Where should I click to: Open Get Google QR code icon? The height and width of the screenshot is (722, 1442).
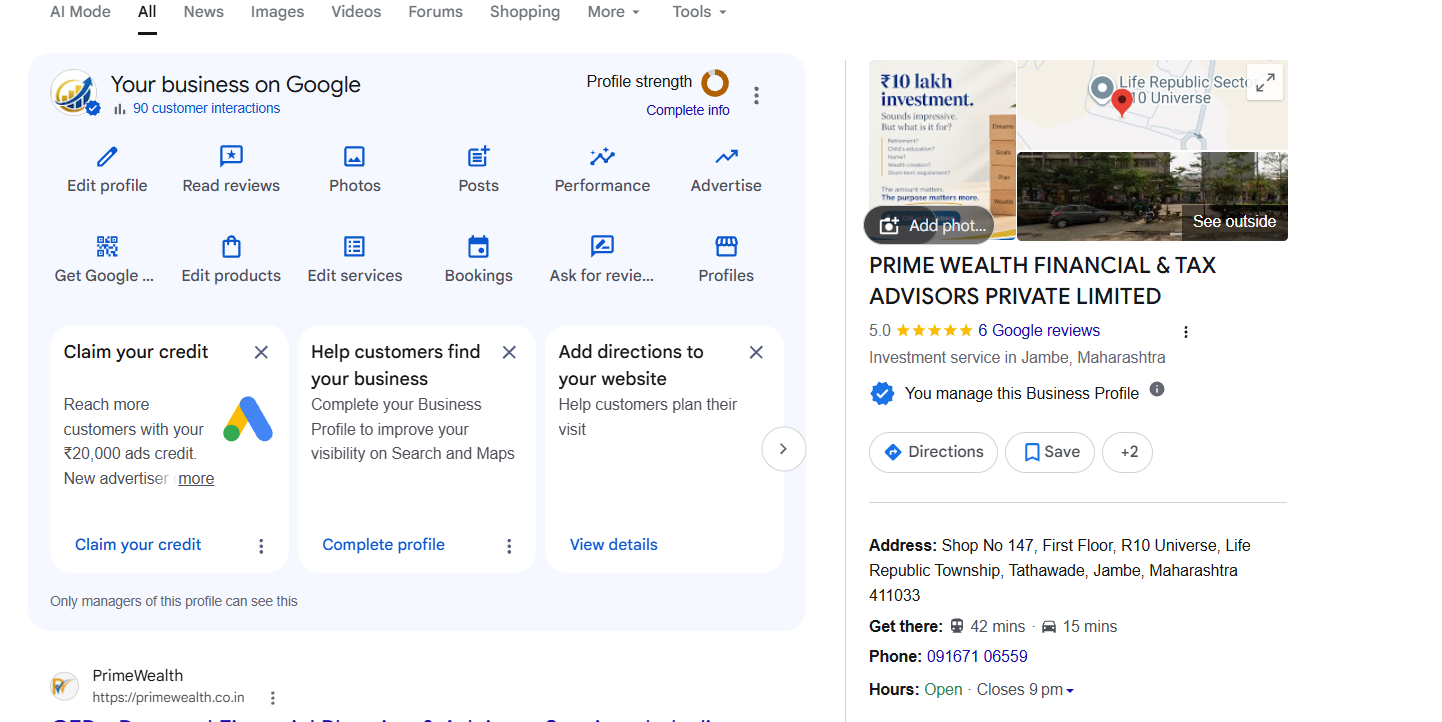[107, 247]
